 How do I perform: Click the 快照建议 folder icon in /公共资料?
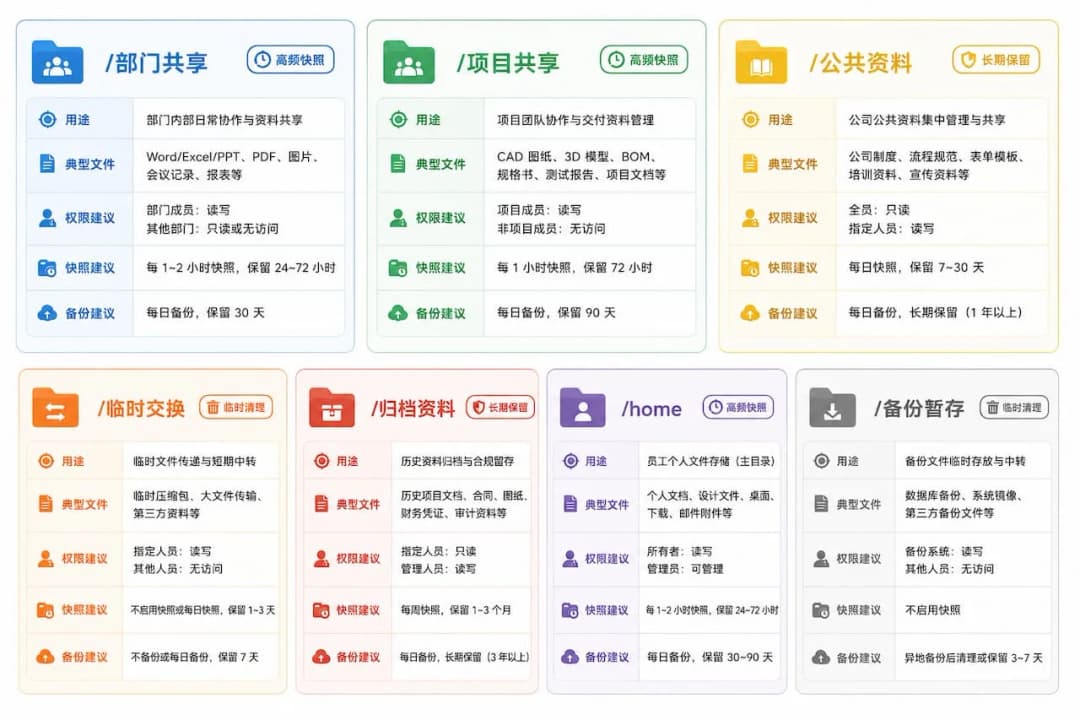(x=750, y=268)
